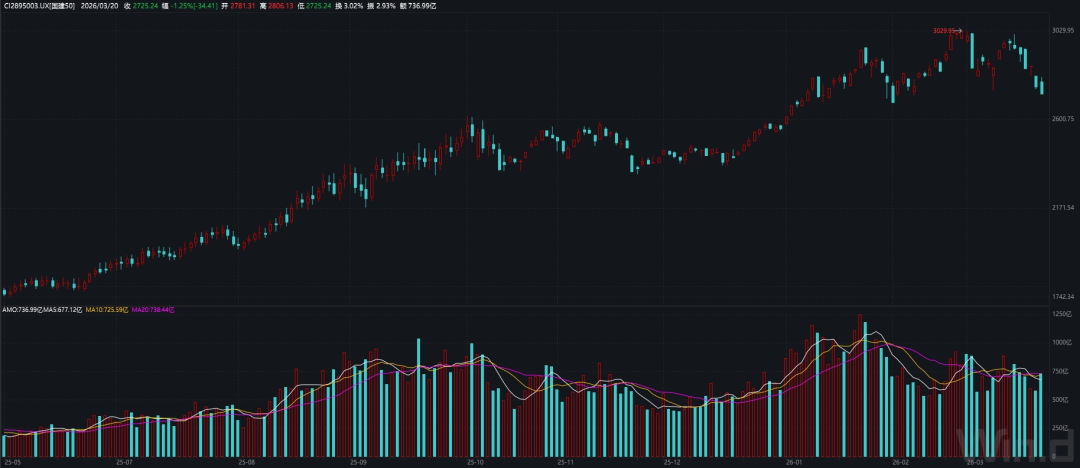
Task: Click the amount 额 736.99亿 in header
Action: pyautogui.click(x=417, y=6)
